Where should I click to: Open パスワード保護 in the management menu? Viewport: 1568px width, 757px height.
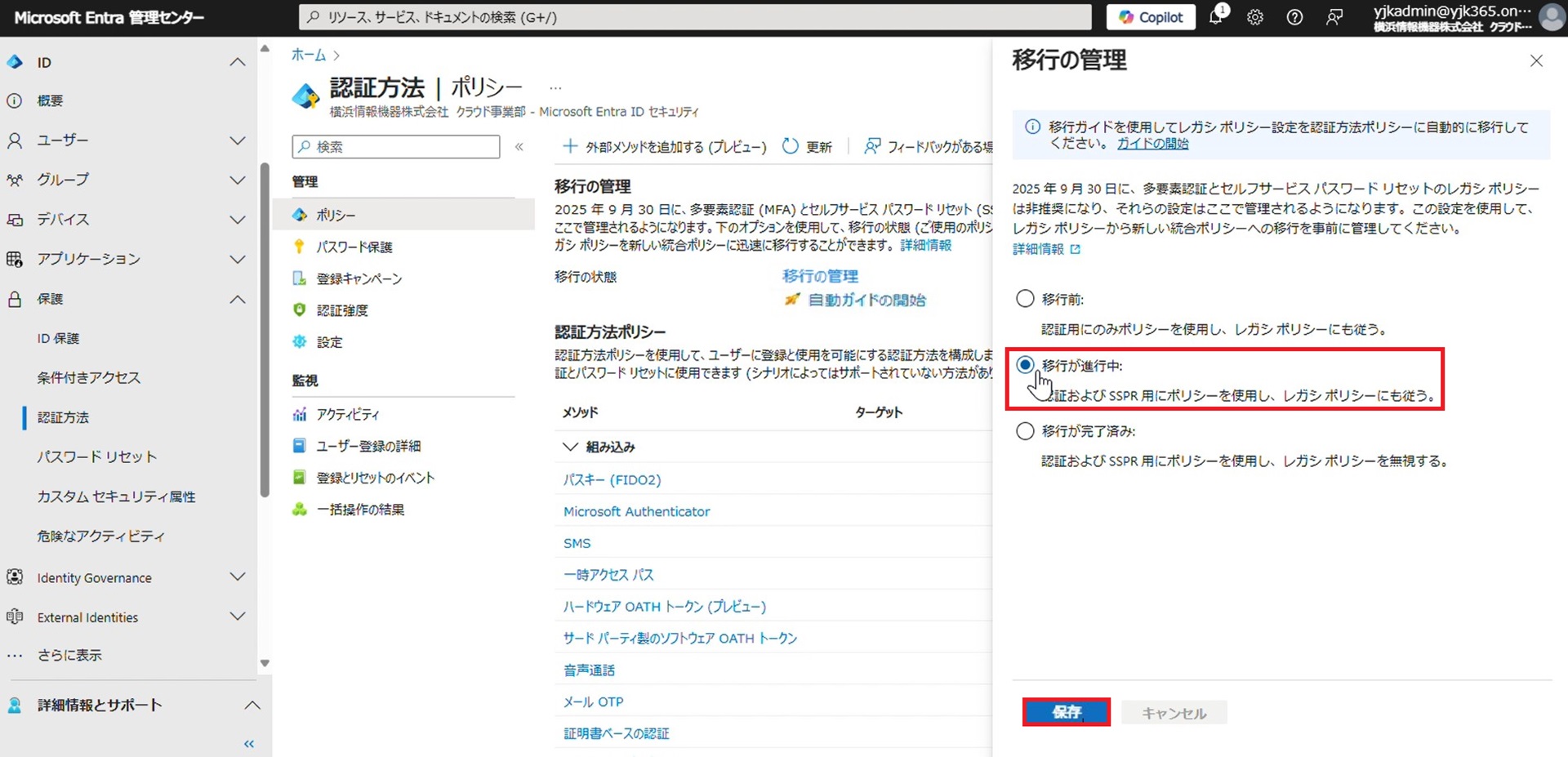click(354, 247)
